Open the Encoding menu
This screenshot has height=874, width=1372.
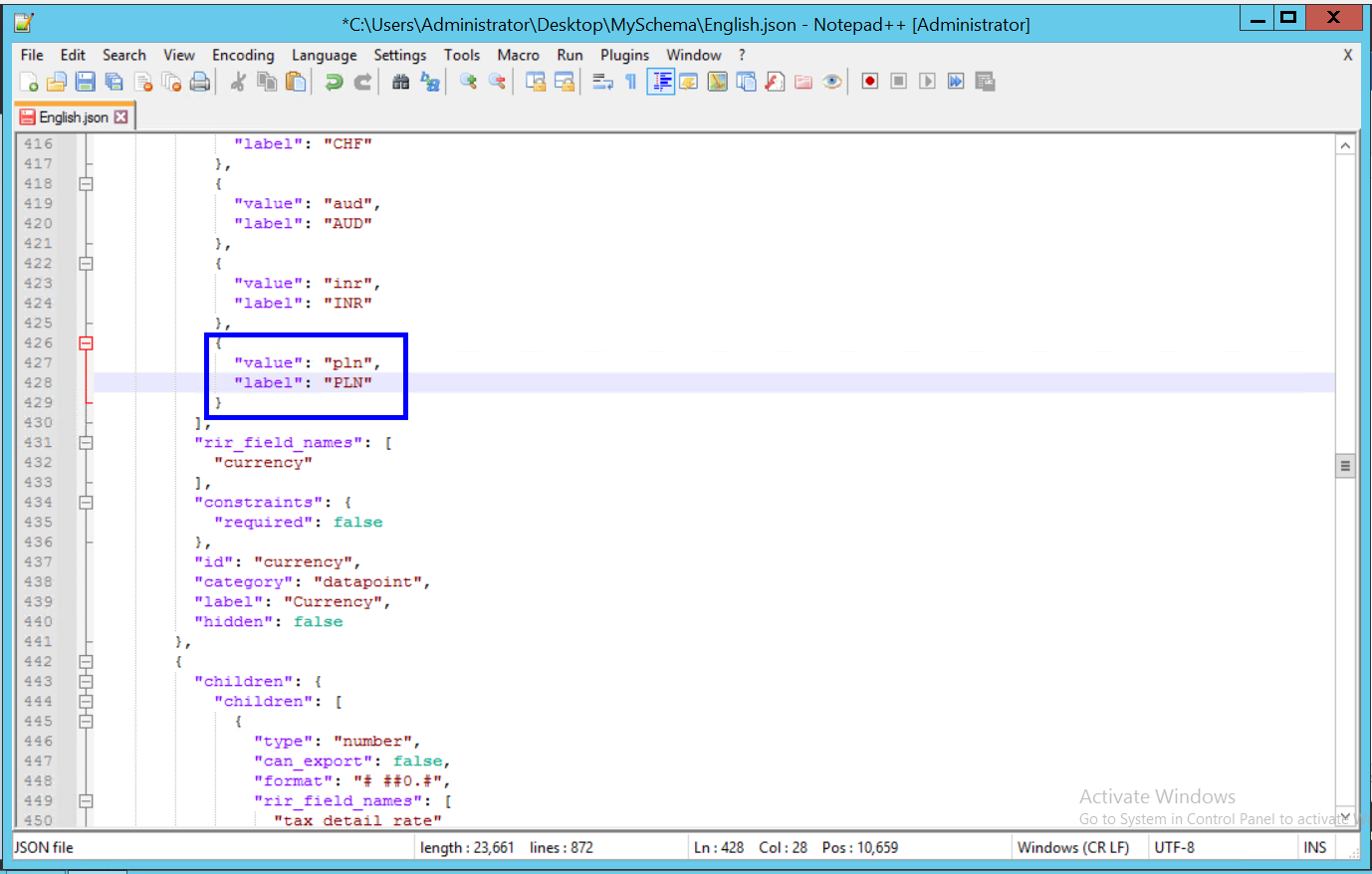(x=243, y=56)
